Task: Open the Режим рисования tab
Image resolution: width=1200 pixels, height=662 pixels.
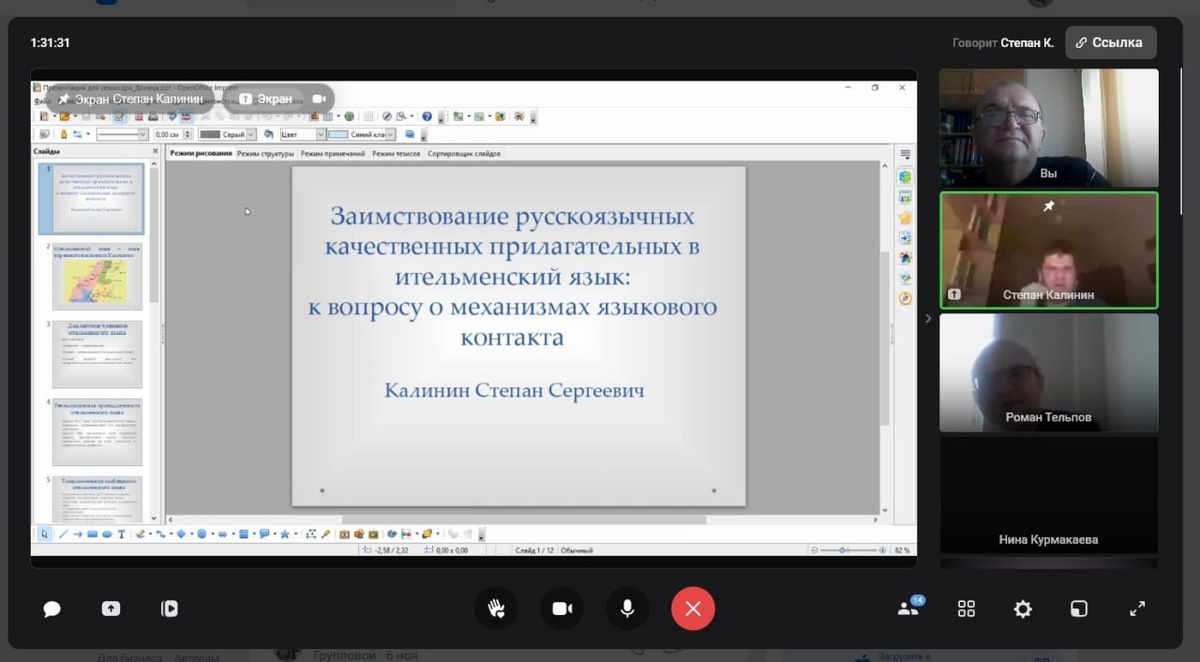Action: tap(201, 154)
